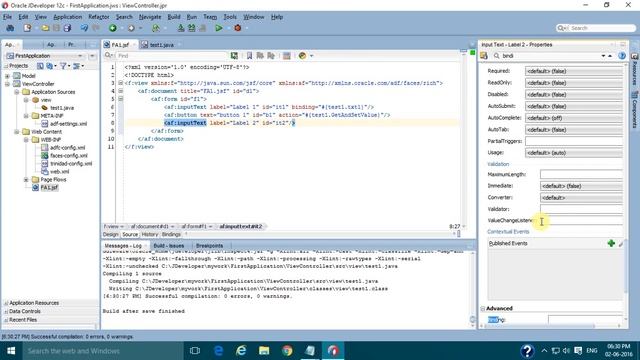
Task: Open the Navigate menu
Action: 150,17
